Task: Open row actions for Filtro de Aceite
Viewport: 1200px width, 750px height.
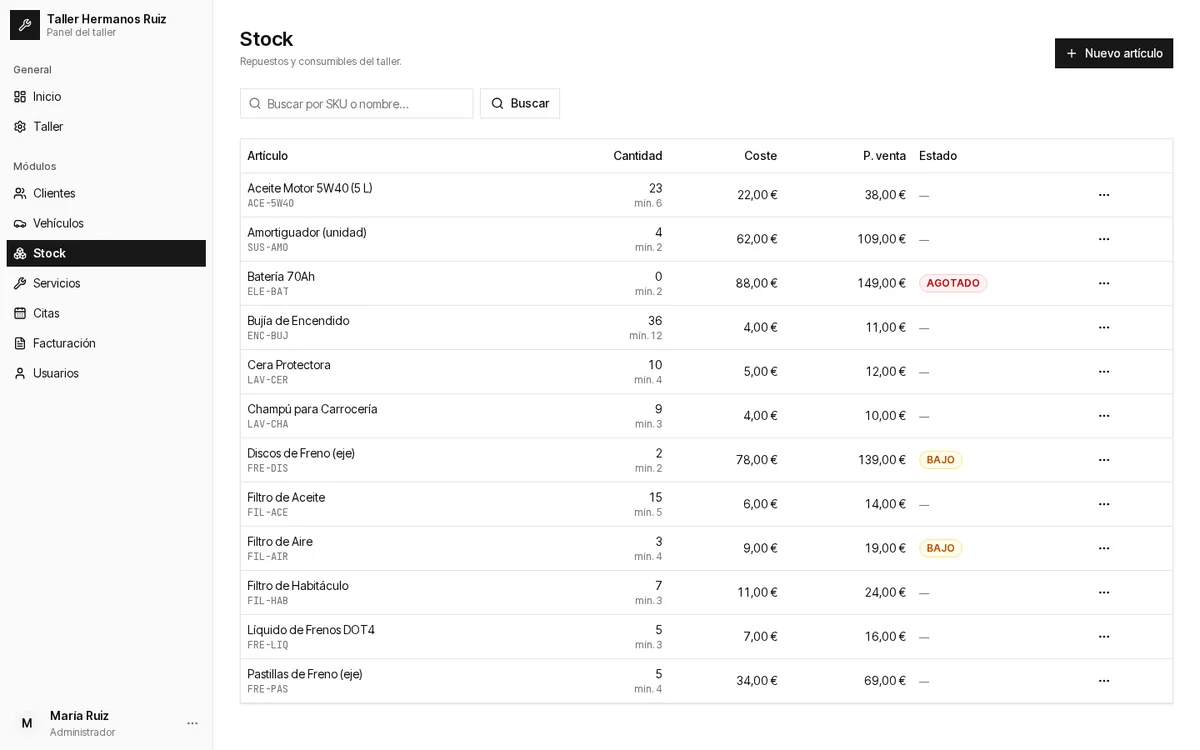Action: pos(1104,504)
